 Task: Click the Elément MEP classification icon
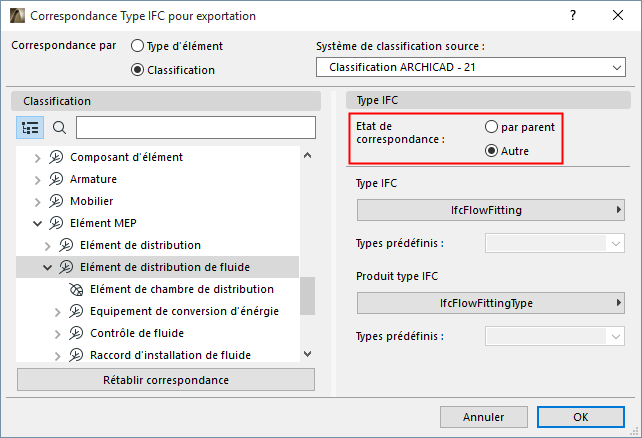tap(57, 223)
